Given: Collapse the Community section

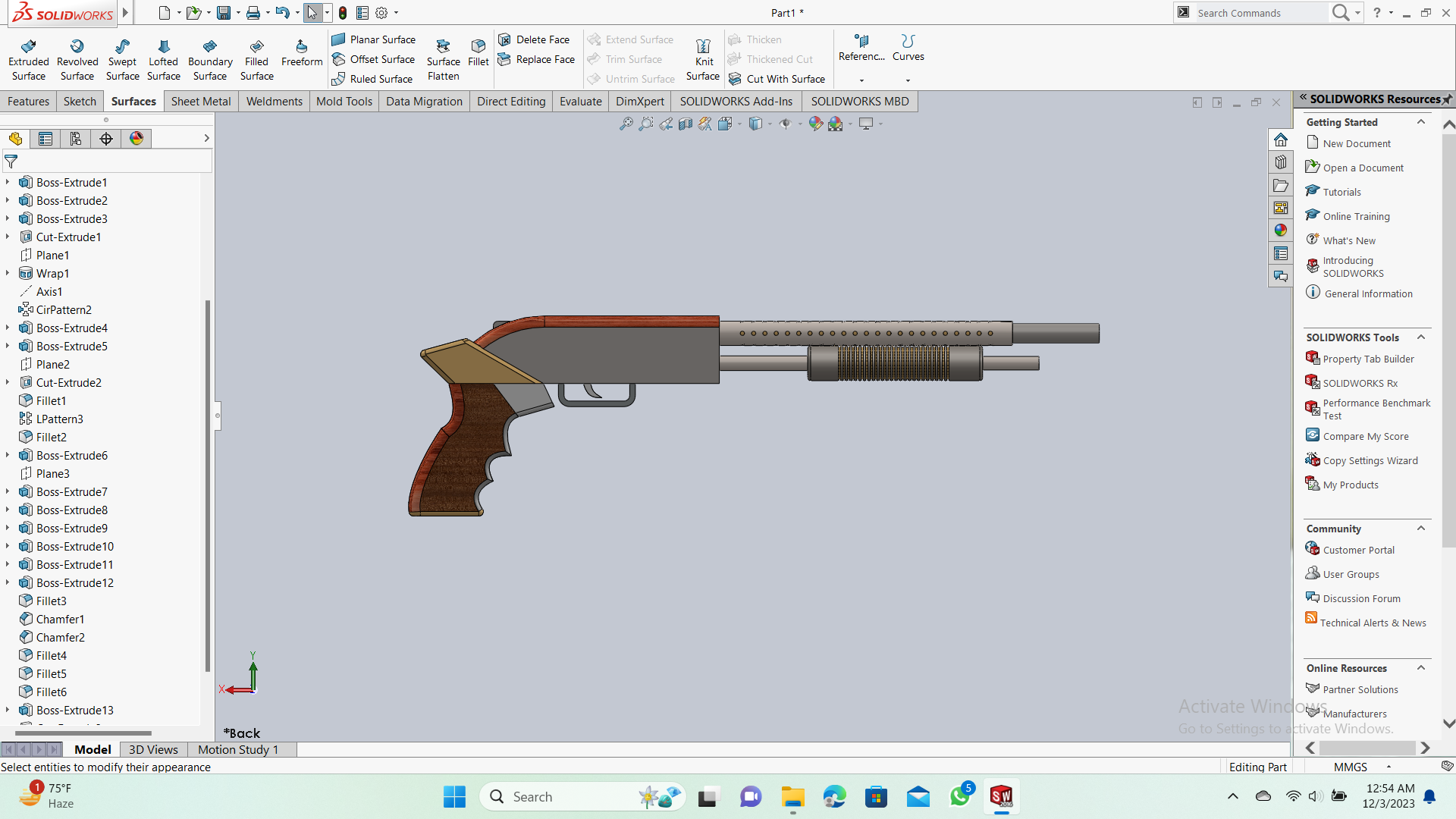Looking at the screenshot, I should pos(1421,529).
